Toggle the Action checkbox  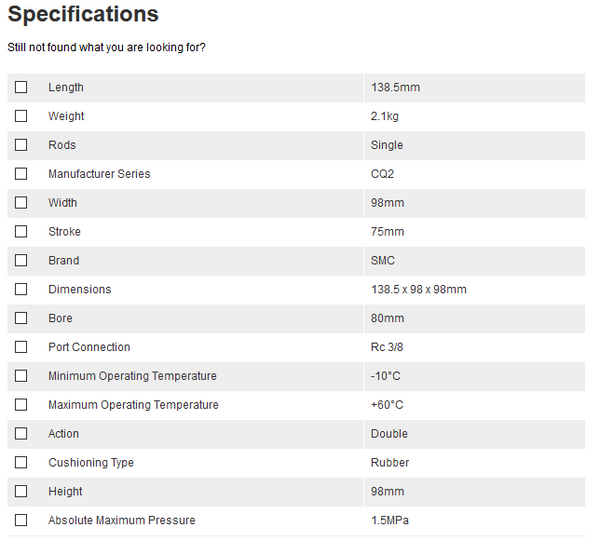pyautogui.click(x=21, y=434)
